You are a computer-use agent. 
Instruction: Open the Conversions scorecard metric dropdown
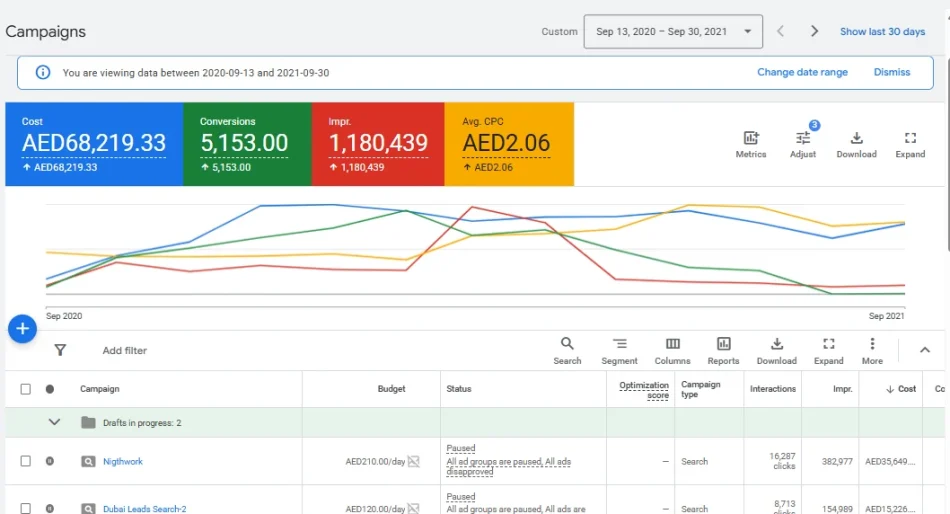point(244,143)
